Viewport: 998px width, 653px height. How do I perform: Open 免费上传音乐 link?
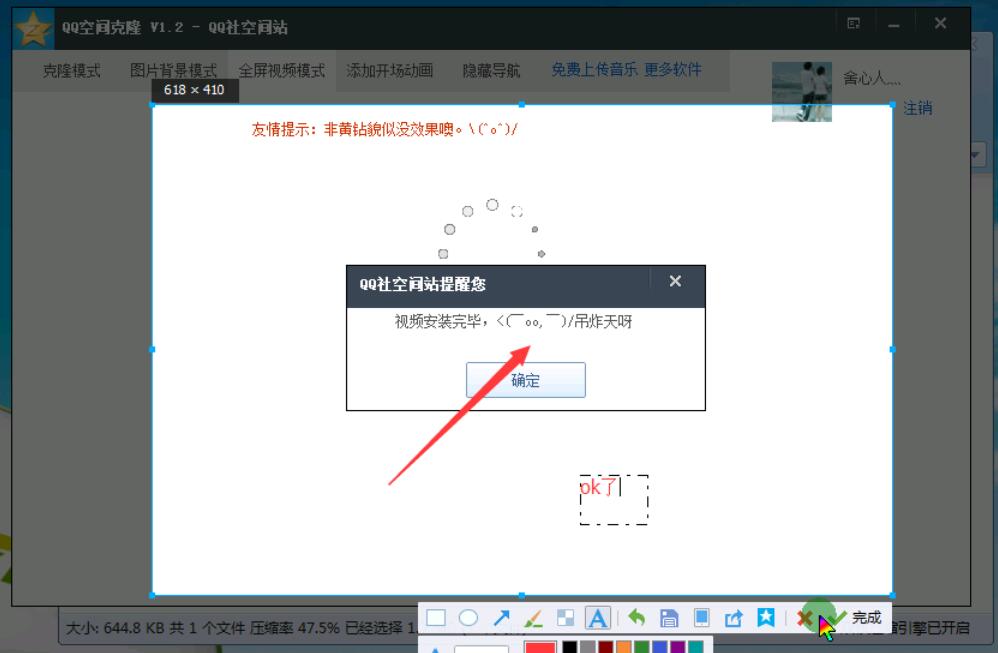594,69
